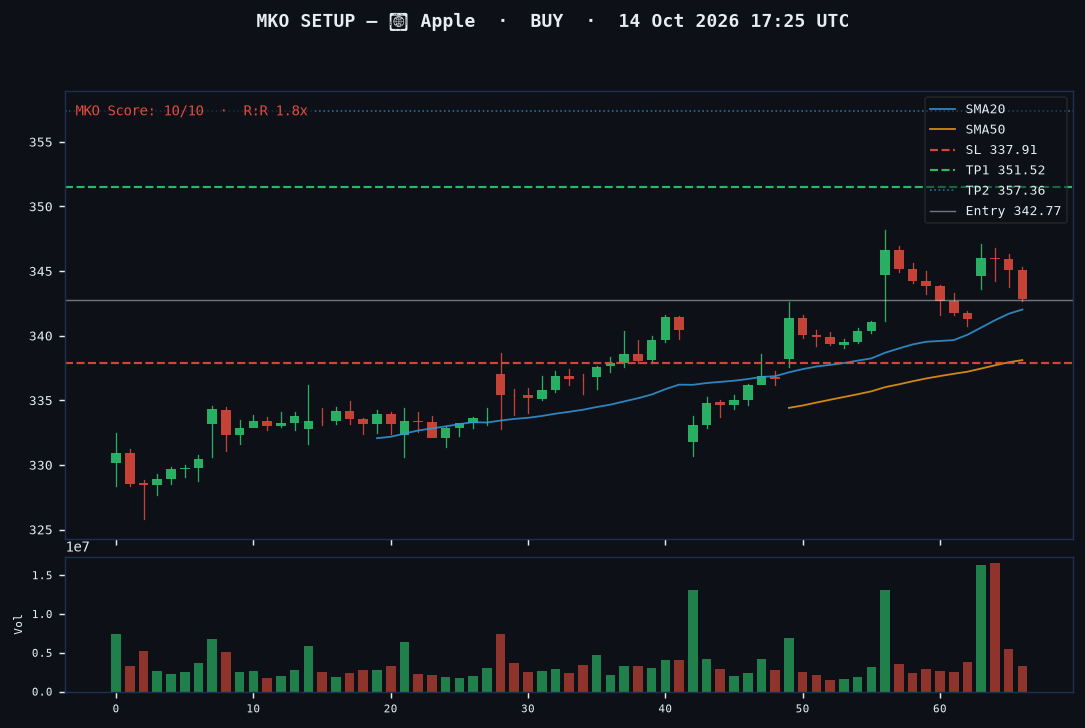The height and width of the screenshot is (728, 1085).
Task: Click the small glyph icon before "Apple"
Action: pyautogui.click(x=399, y=21)
